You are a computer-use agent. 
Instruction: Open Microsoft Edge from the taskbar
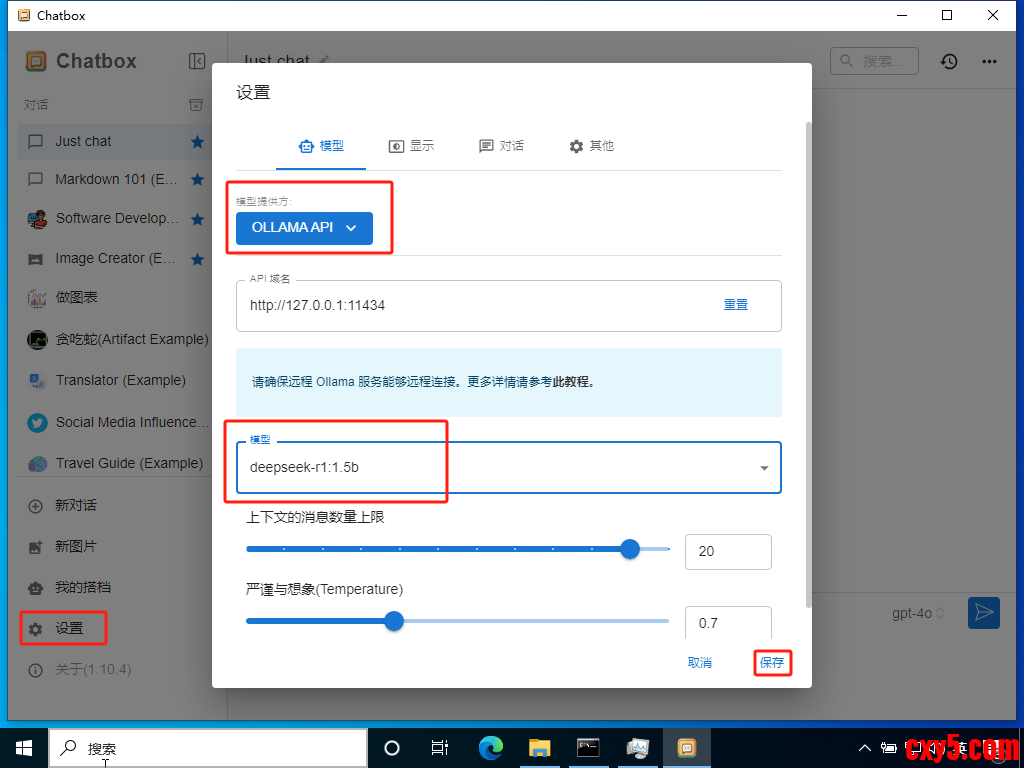point(490,748)
